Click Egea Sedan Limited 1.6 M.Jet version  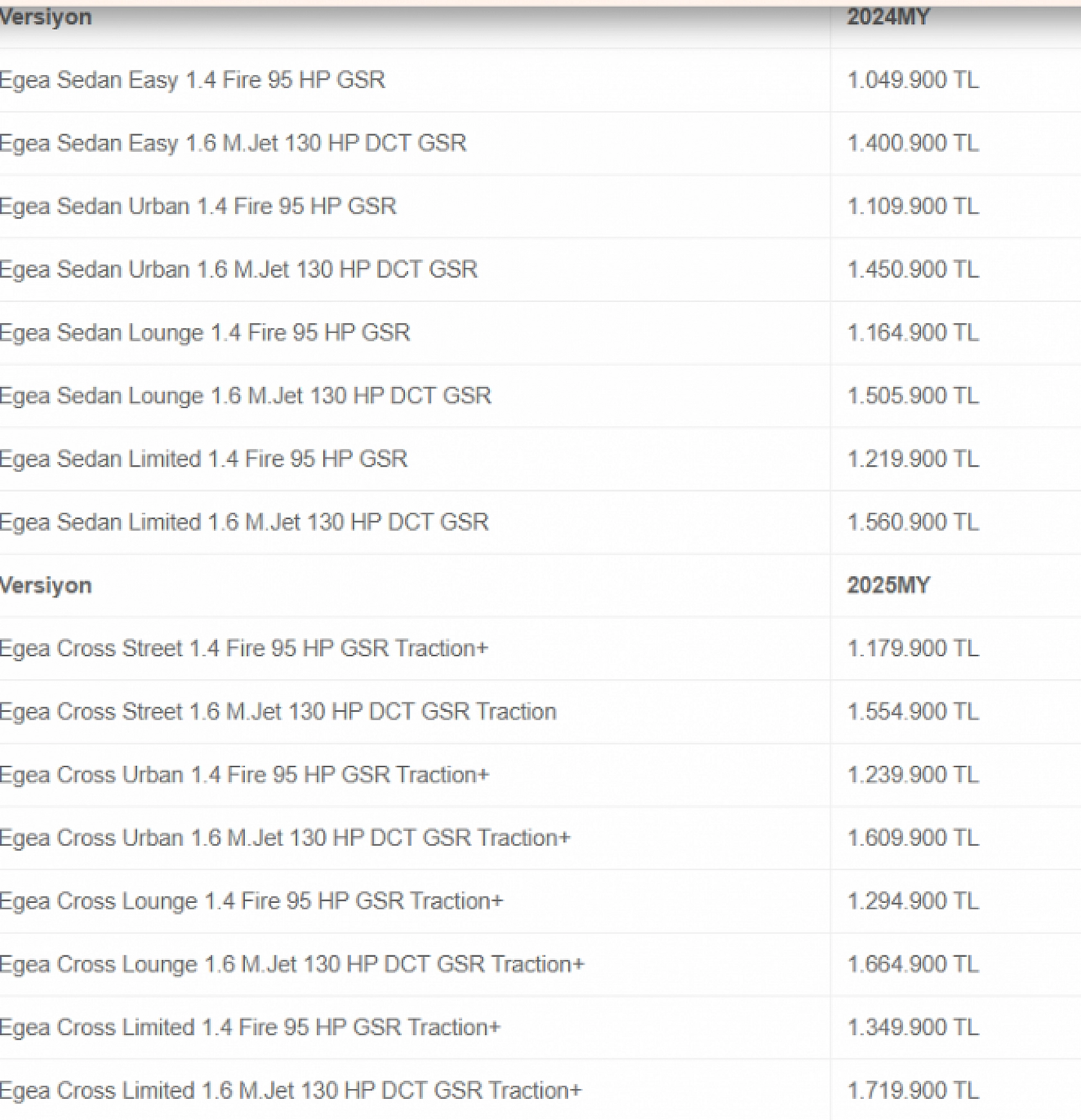coord(244,522)
